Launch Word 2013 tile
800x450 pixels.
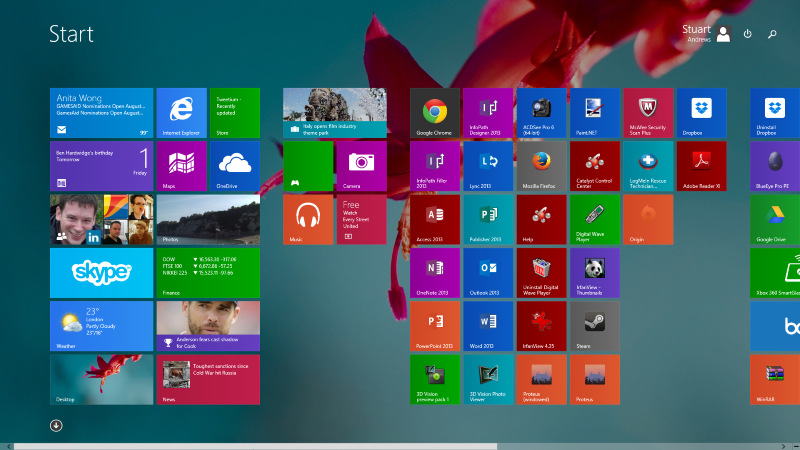(488, 326)
